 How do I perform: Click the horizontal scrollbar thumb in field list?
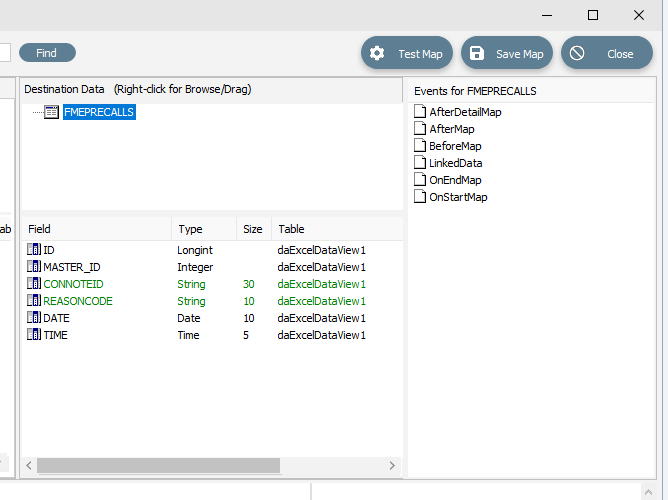[x=158, y=466]
